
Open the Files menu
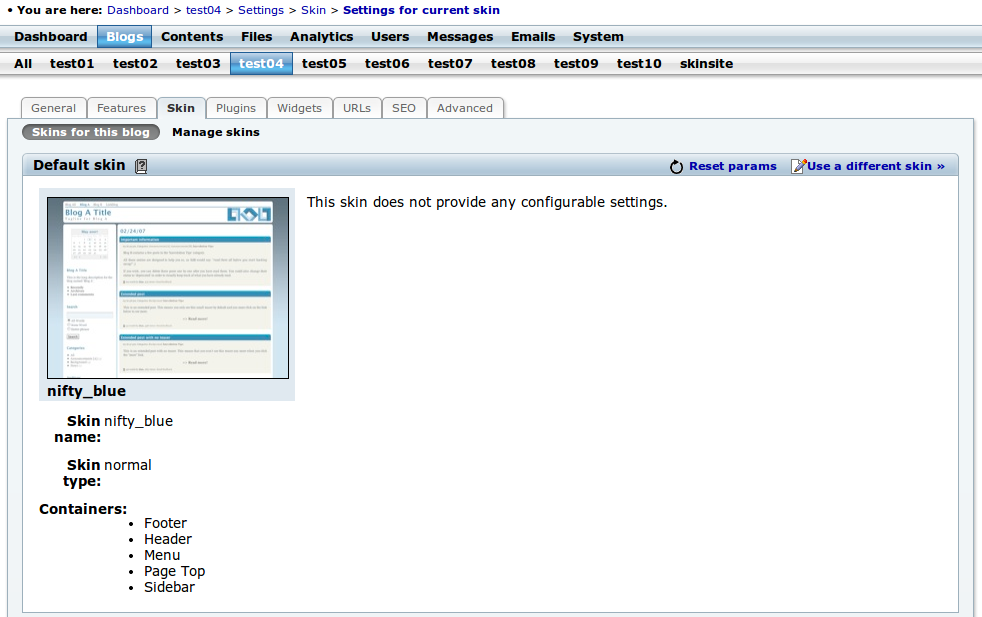pyautogui.click(x=257, y=37)
